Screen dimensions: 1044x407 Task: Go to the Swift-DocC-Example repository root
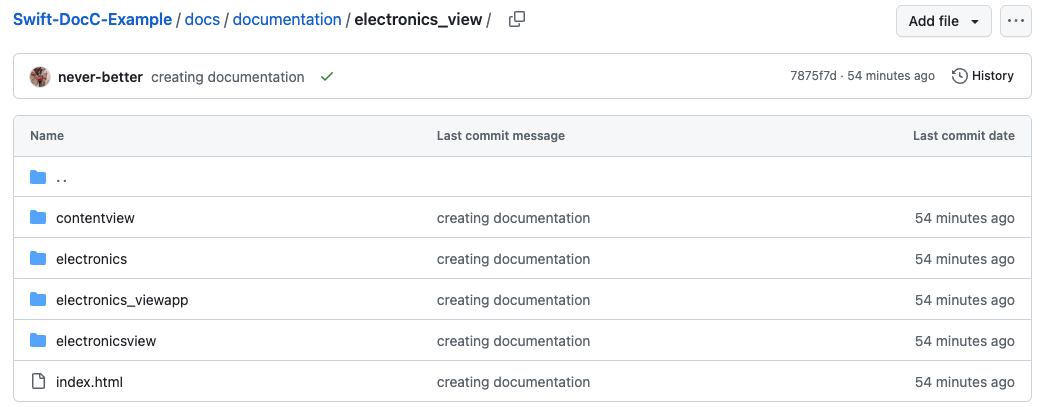(93, 20)
